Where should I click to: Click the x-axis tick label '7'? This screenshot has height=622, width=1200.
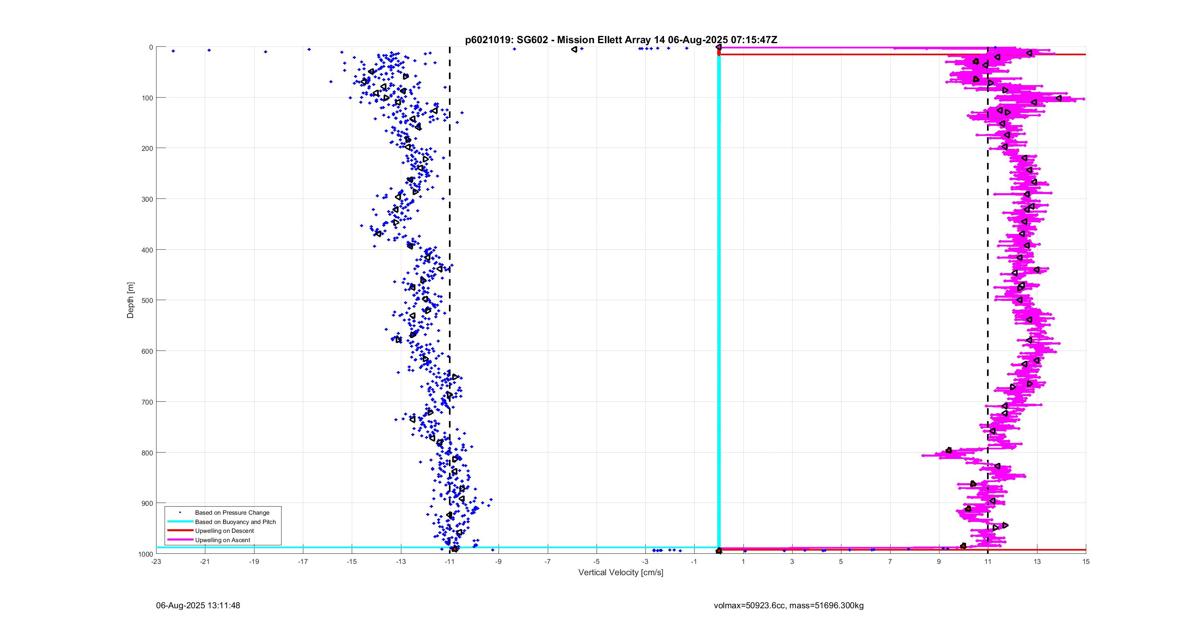click(890, 561)
